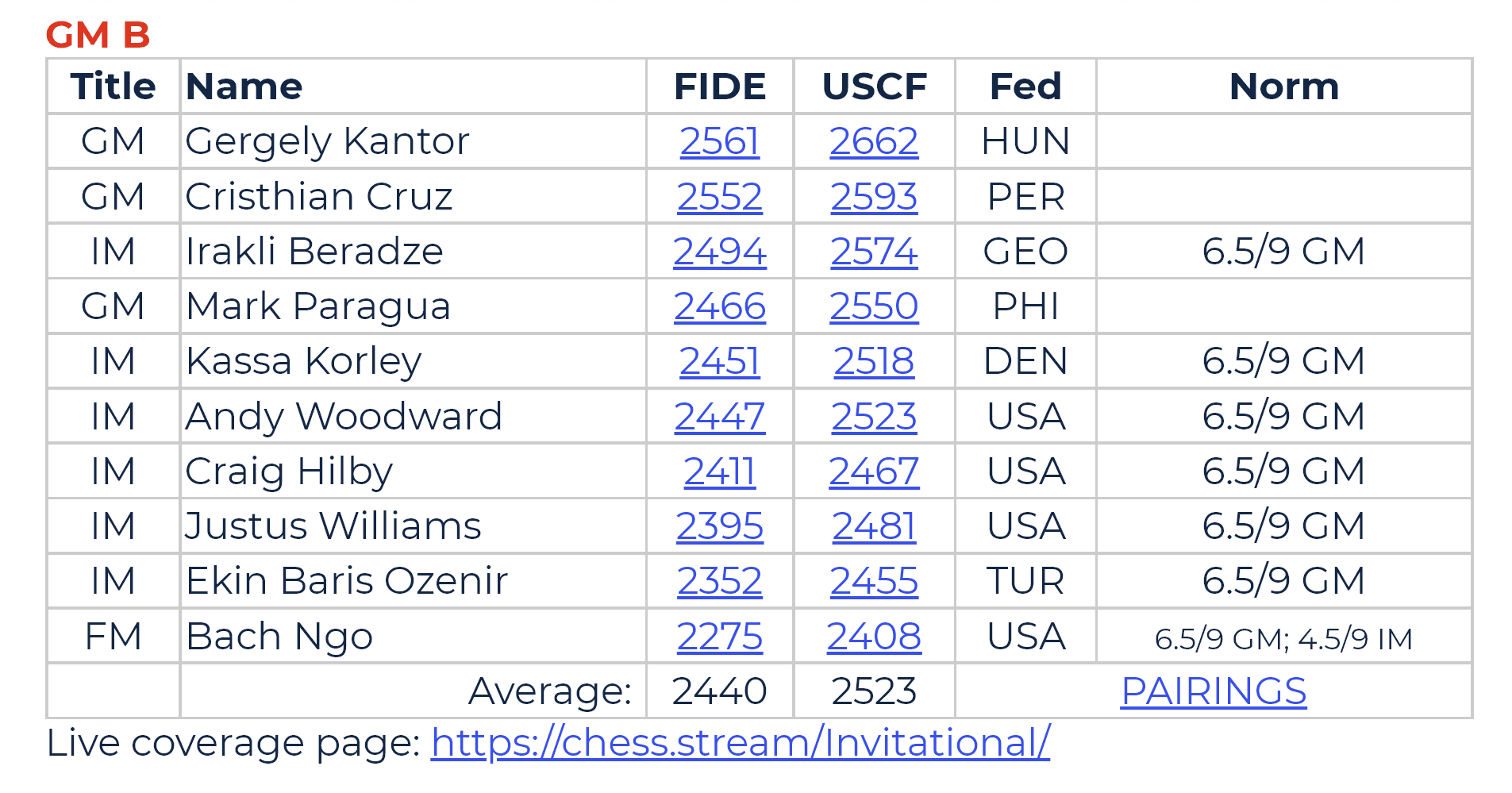The image size is (1512, 793).
Task: Click Kassa Korley's USCF rating 2518
Action: 874,360
